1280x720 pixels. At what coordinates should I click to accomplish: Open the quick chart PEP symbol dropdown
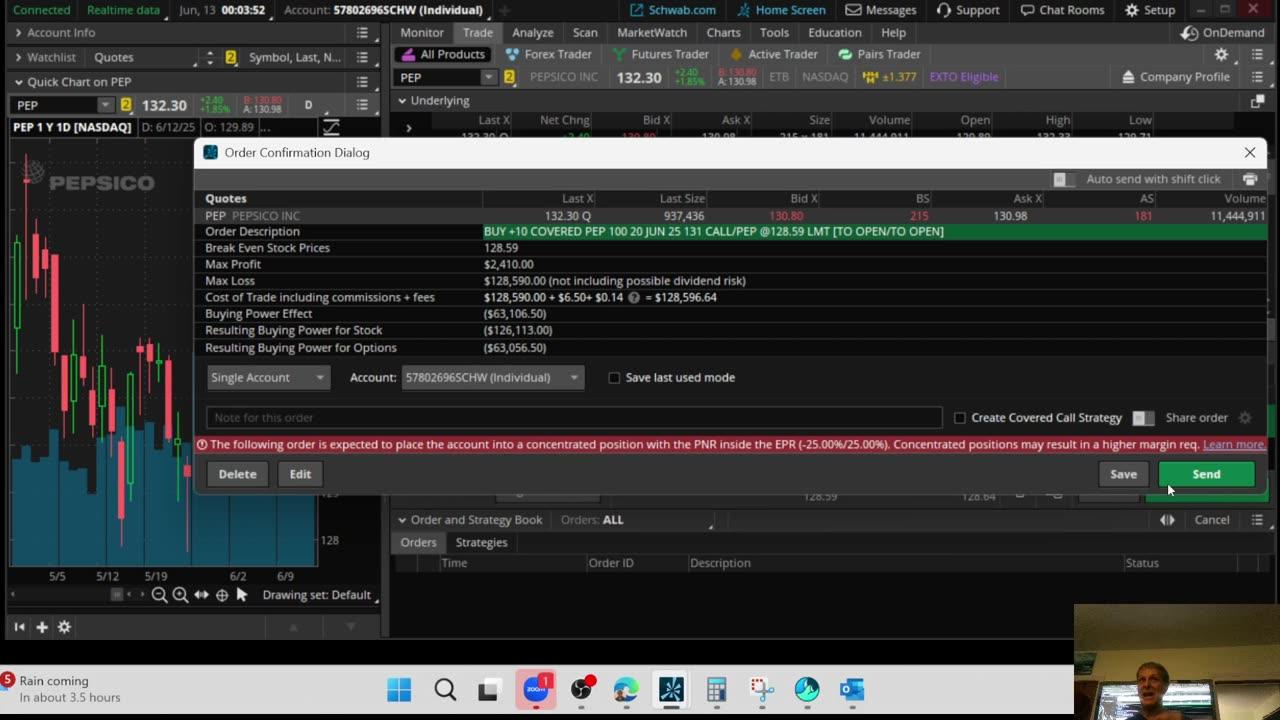tap(107, 105)
